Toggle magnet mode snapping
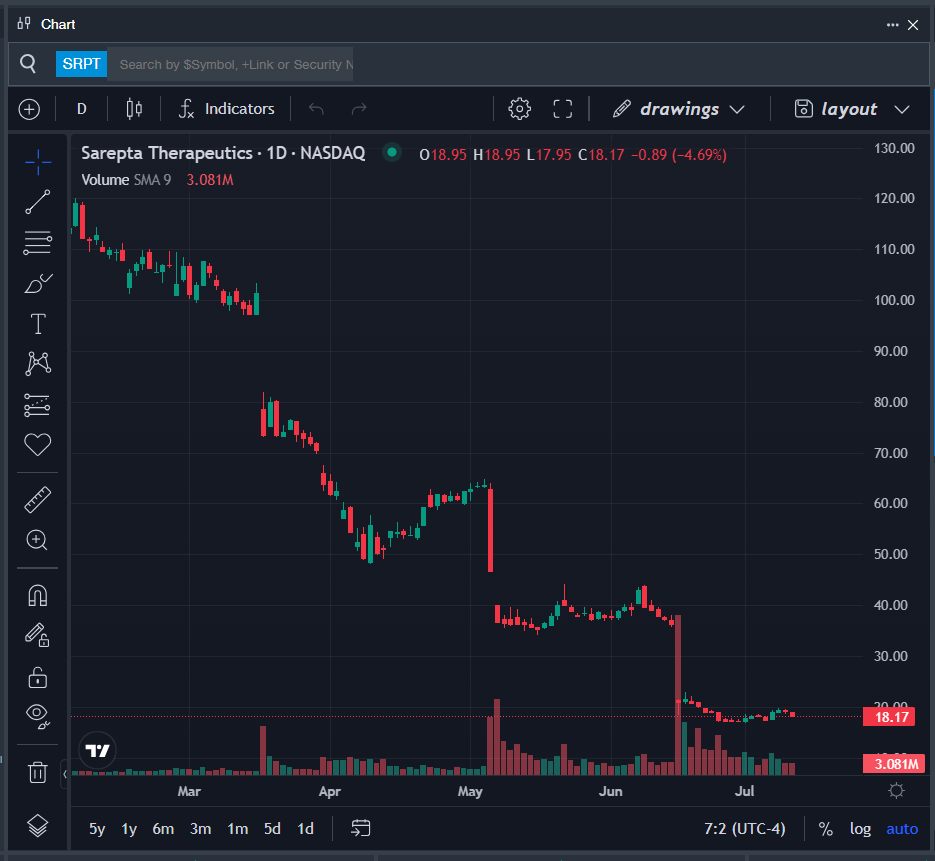Viewport: 935px width, 861px height. [x=38, y=595]
